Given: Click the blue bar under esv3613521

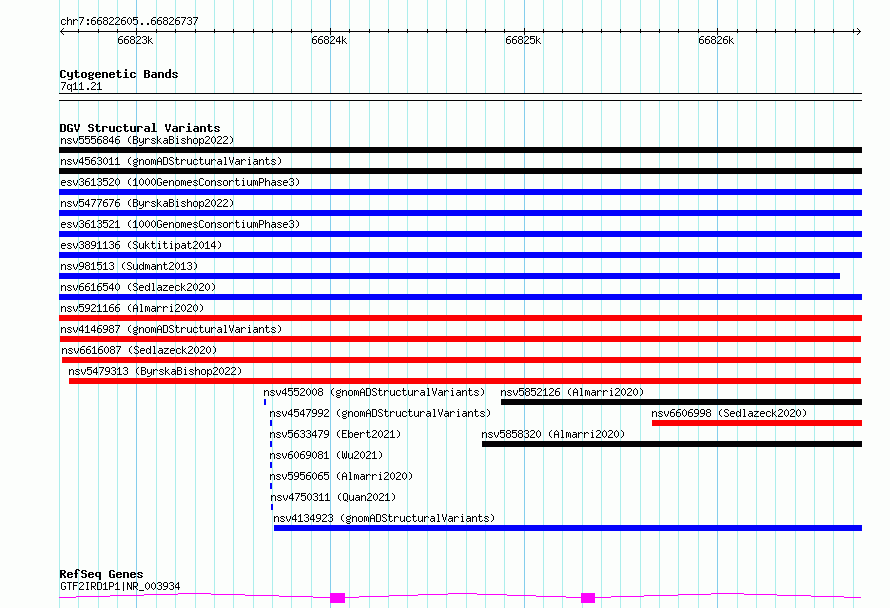Looking at the screenshot, I should (x=460, y=234).
